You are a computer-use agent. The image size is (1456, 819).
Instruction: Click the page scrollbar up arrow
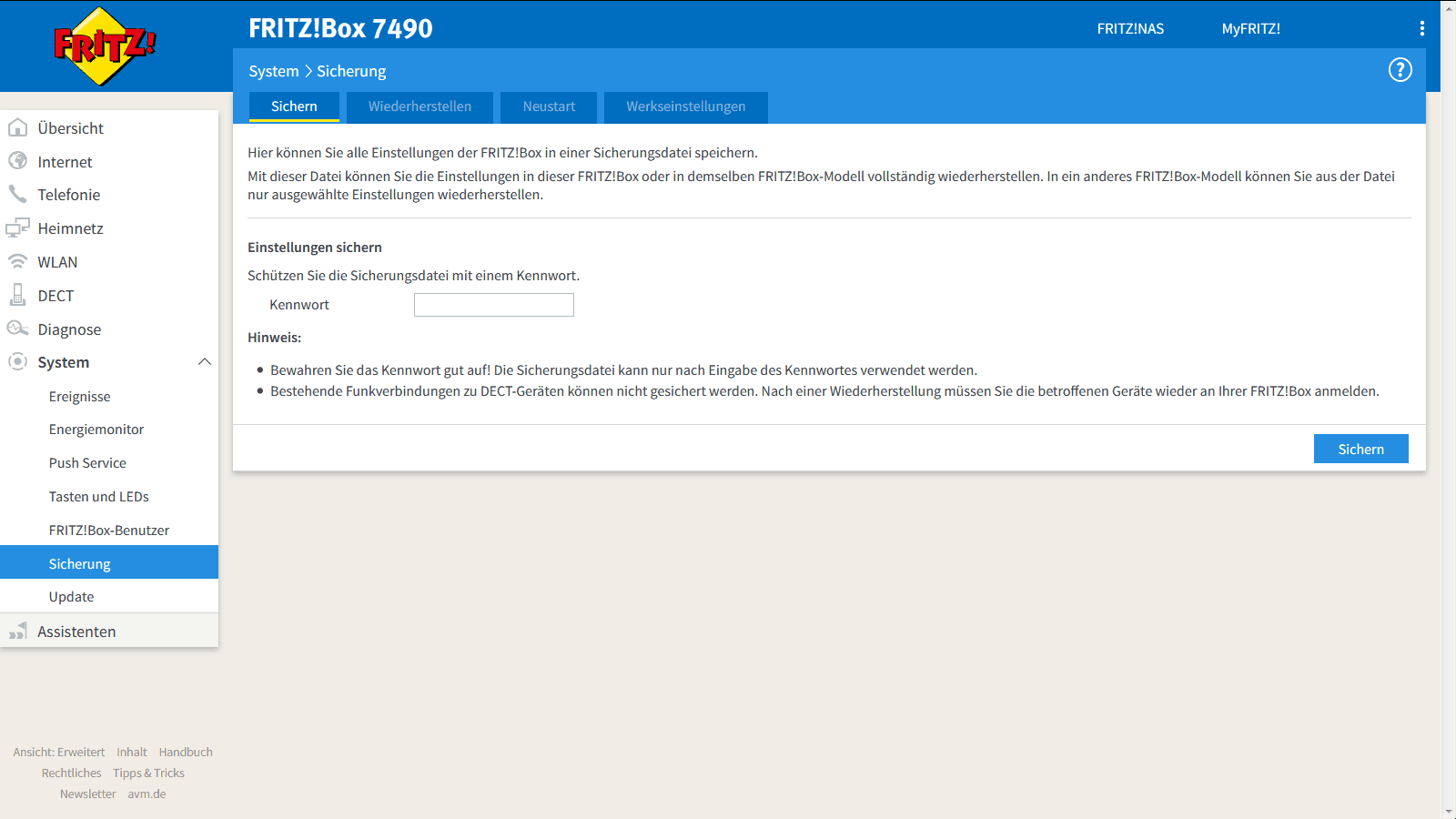[x=1449, y=6]
